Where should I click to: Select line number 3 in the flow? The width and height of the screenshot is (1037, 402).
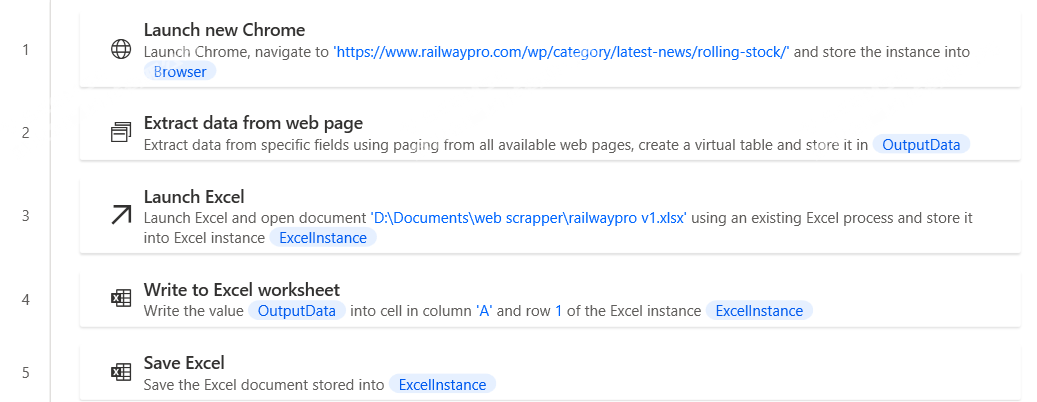pos(25,216)
